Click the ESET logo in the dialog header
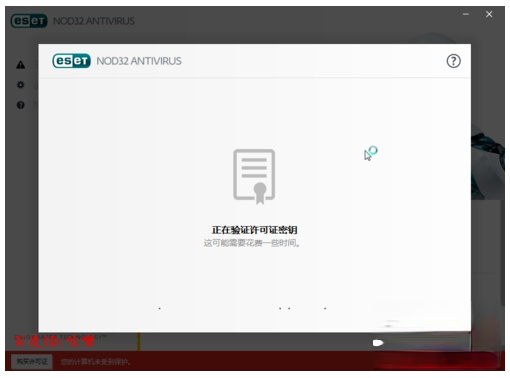Screen dimensions: 510x378 71,61
